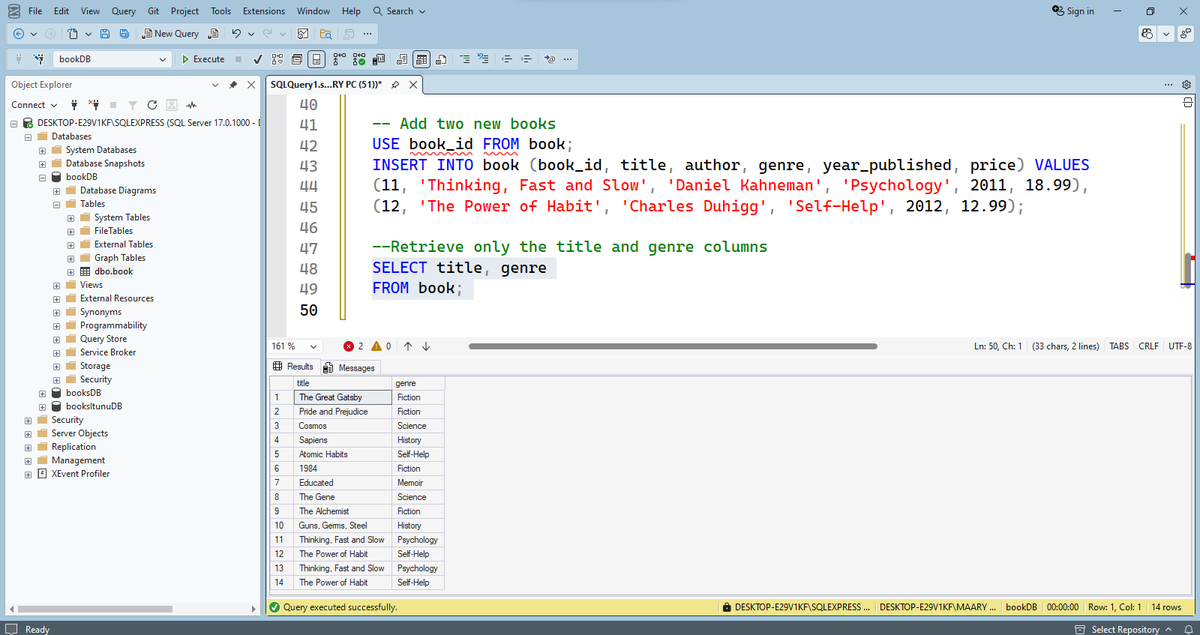
Task: Select dbo.book table in tree
Action: (113, 271)
